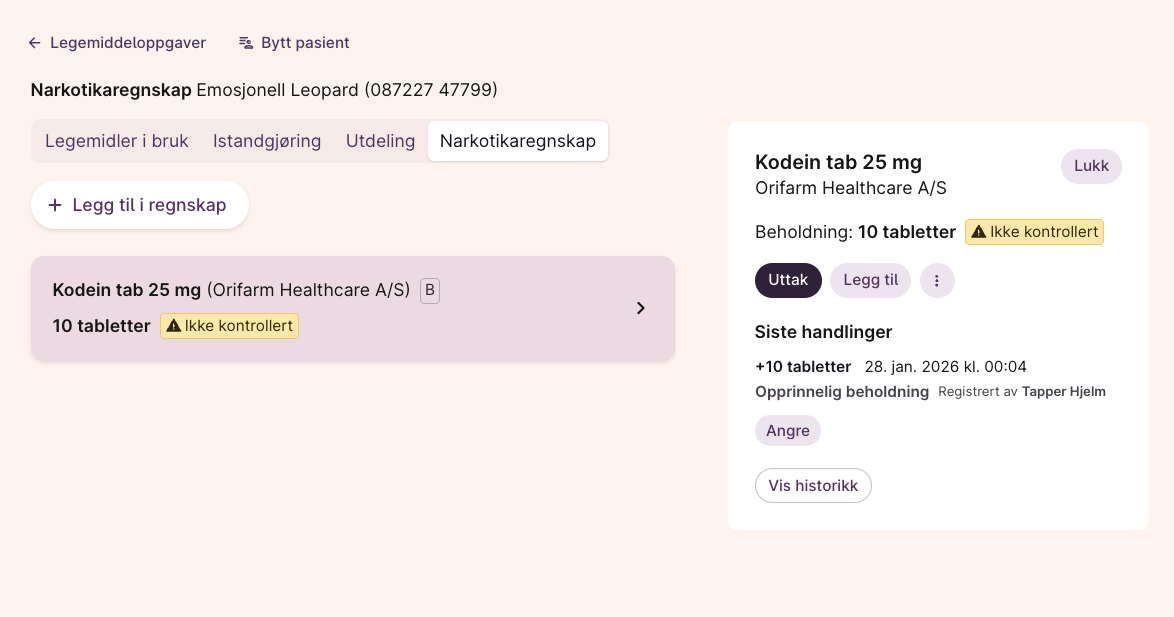1174x617 pixels.
Task: Select the Narkotikaregnskap tab
Action: tap(518, 141)
